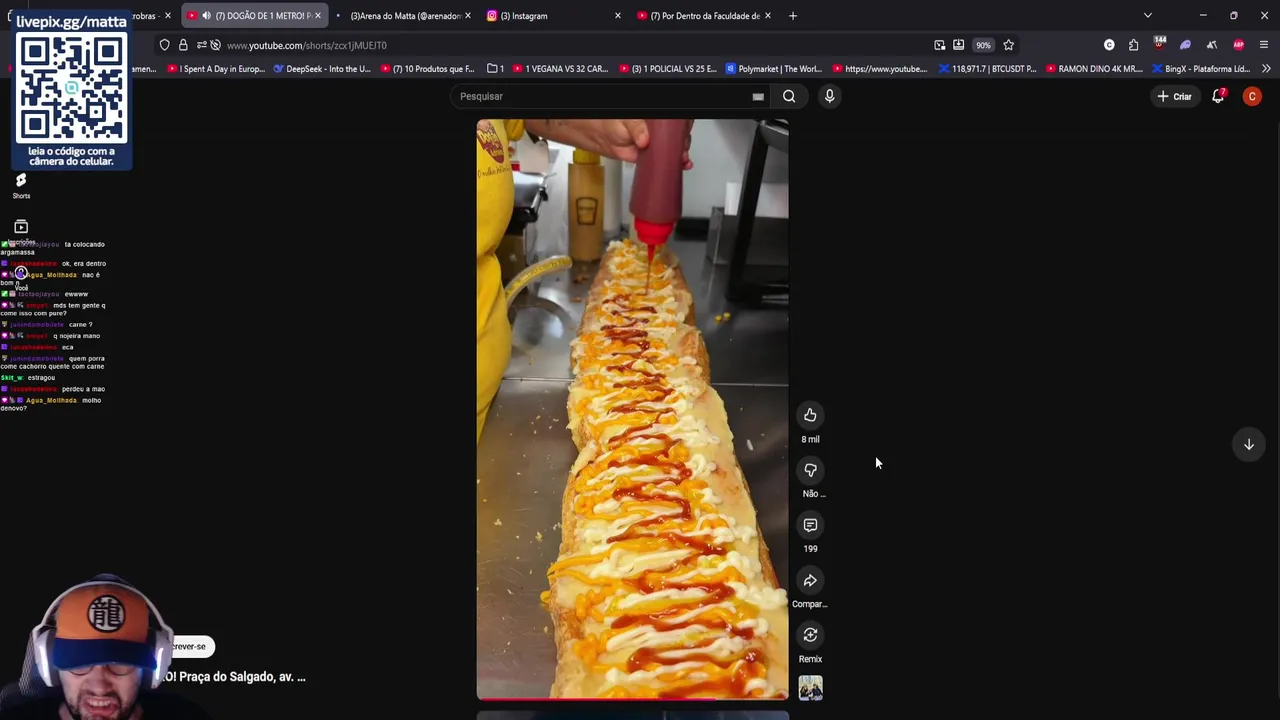Mute the DOGÃO tab via speaker icon
Viewport: 1280px width, 720px height.
point(206,16)
